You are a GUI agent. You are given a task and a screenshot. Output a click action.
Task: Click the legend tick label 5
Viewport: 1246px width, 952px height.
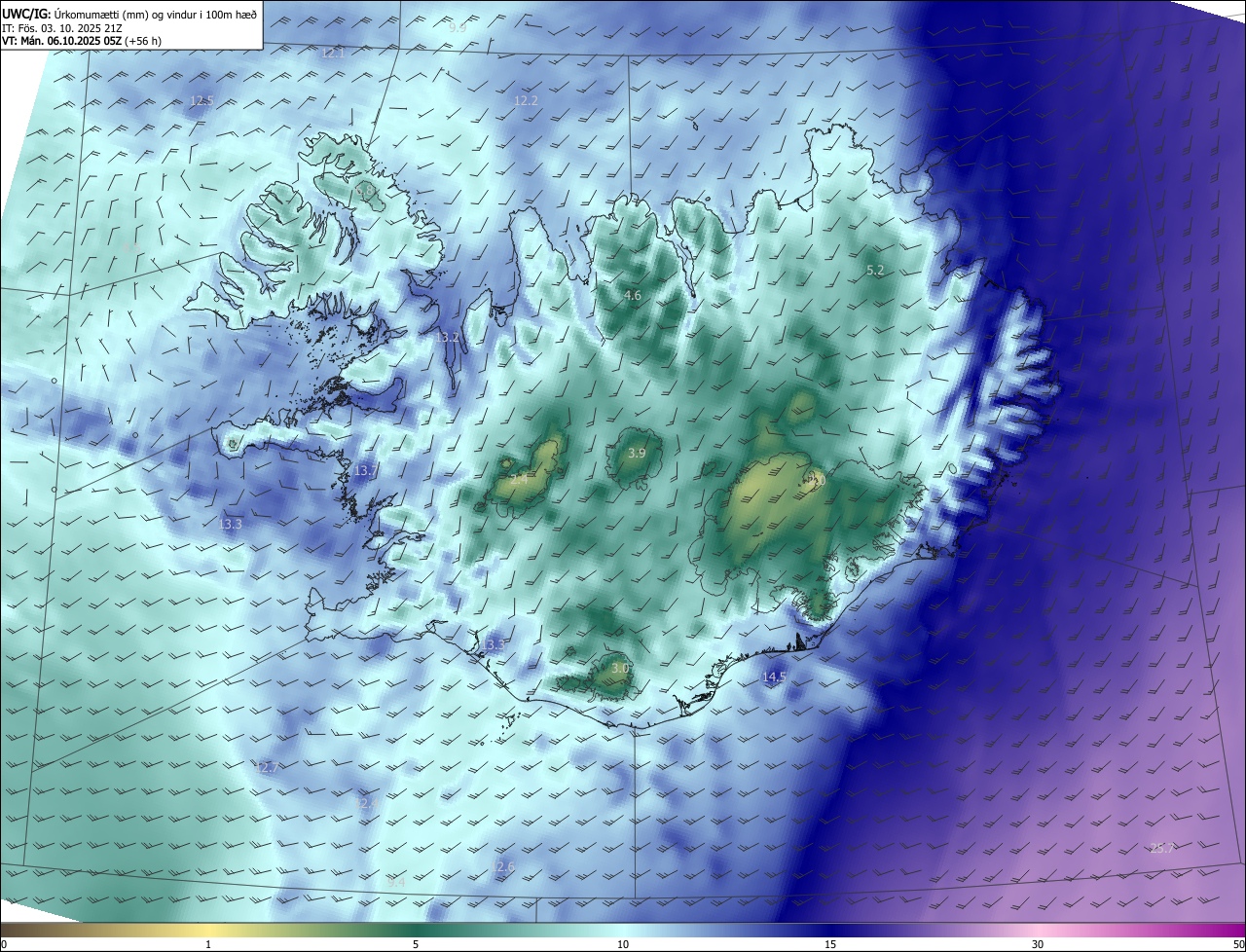tap(416, 945)
